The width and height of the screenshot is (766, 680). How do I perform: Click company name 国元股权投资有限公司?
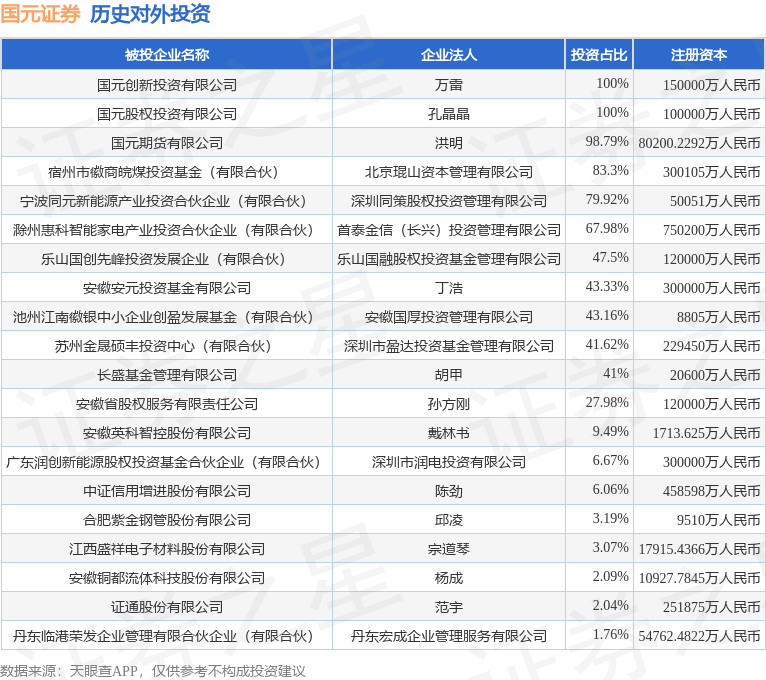(x=167, y=114)
